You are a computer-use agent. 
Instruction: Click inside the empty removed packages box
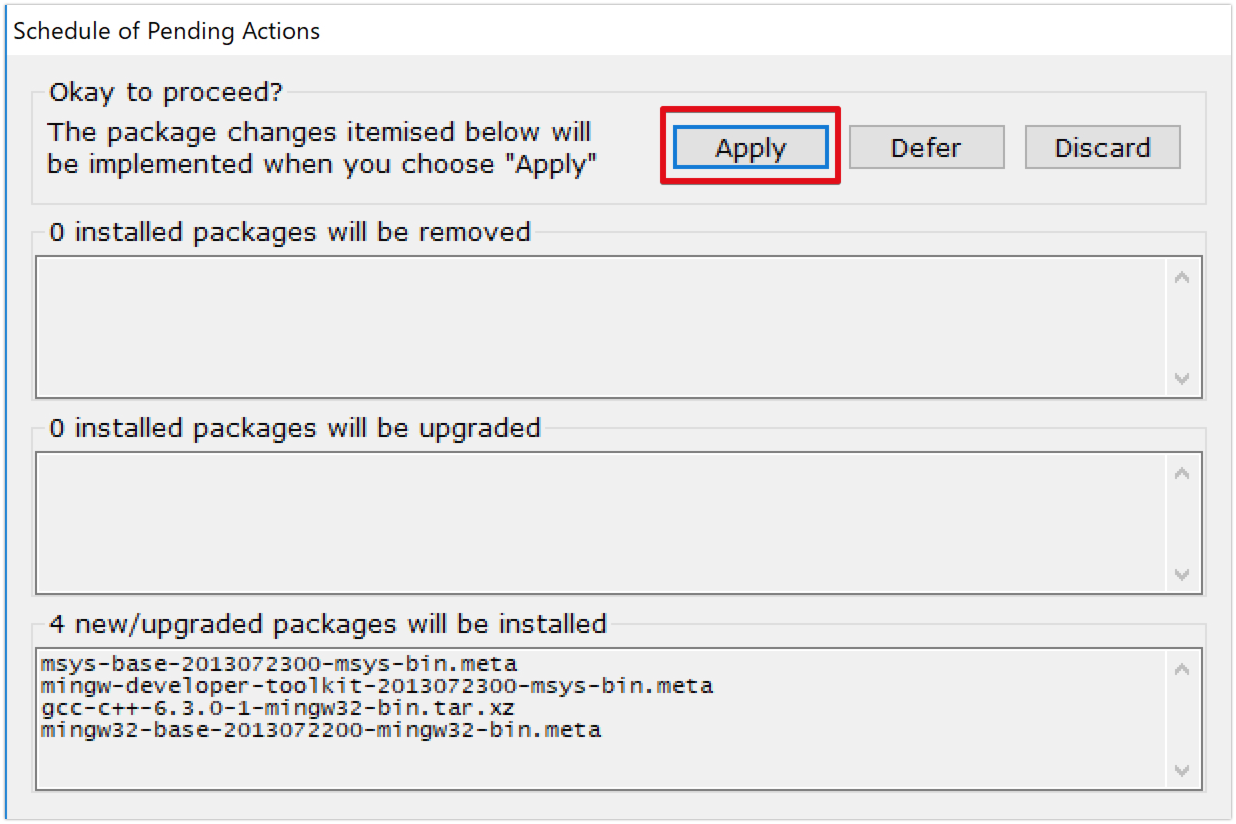click(x=600, y=327)
